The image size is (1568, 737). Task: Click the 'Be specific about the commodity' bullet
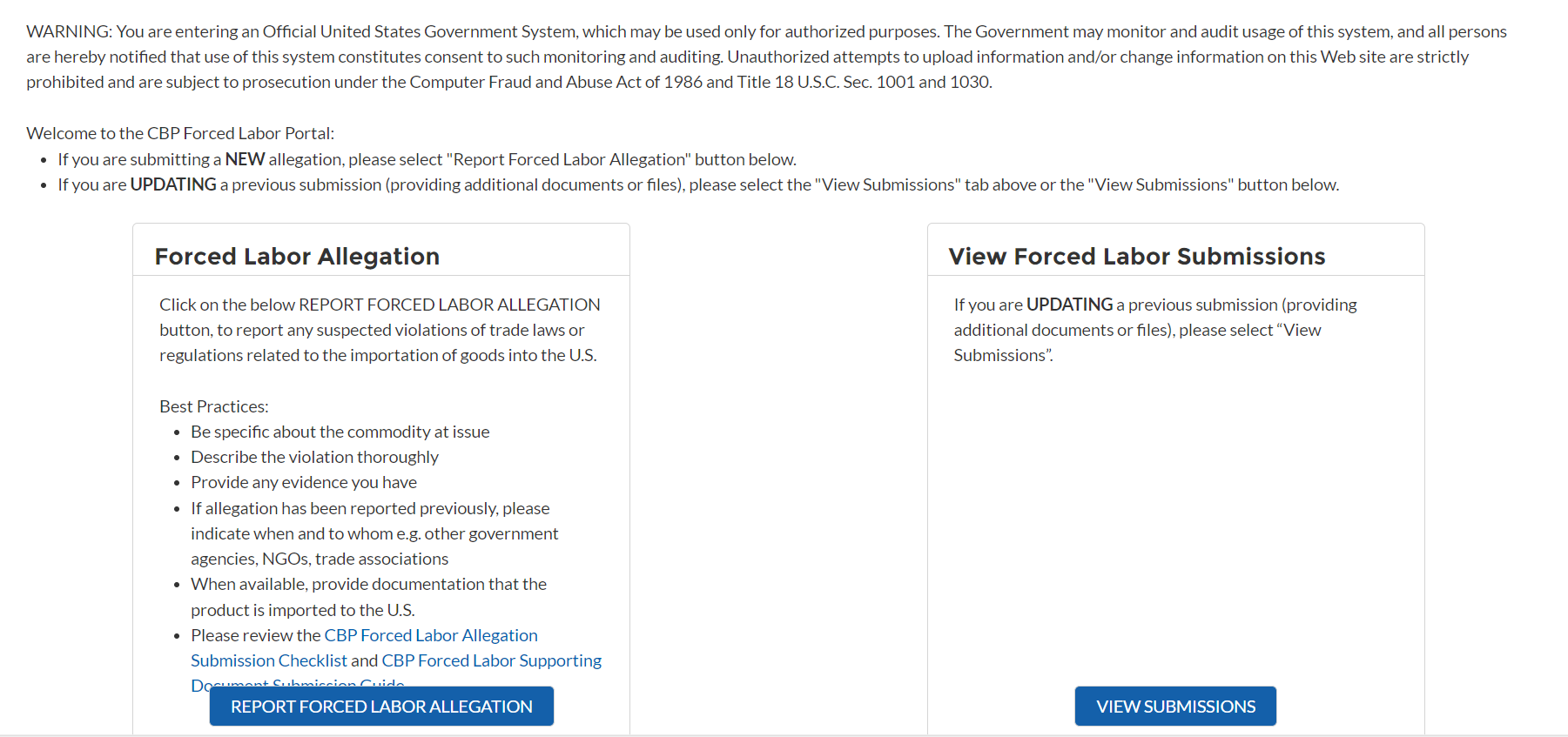point(340,432)
